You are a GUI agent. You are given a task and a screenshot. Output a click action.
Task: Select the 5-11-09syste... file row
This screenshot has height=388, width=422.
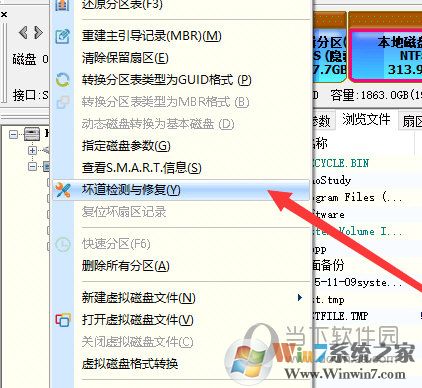click(358, 282)
